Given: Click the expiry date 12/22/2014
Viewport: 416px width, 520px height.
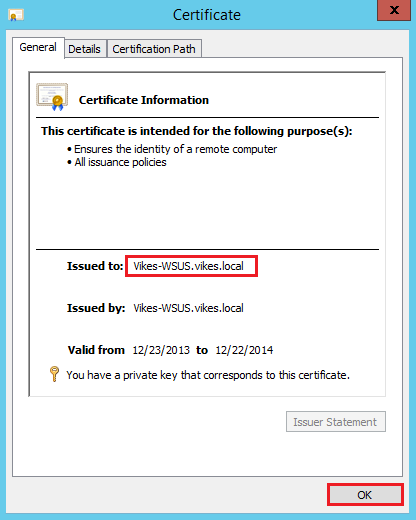Looking at the screenshot, I should pos(244,350).
